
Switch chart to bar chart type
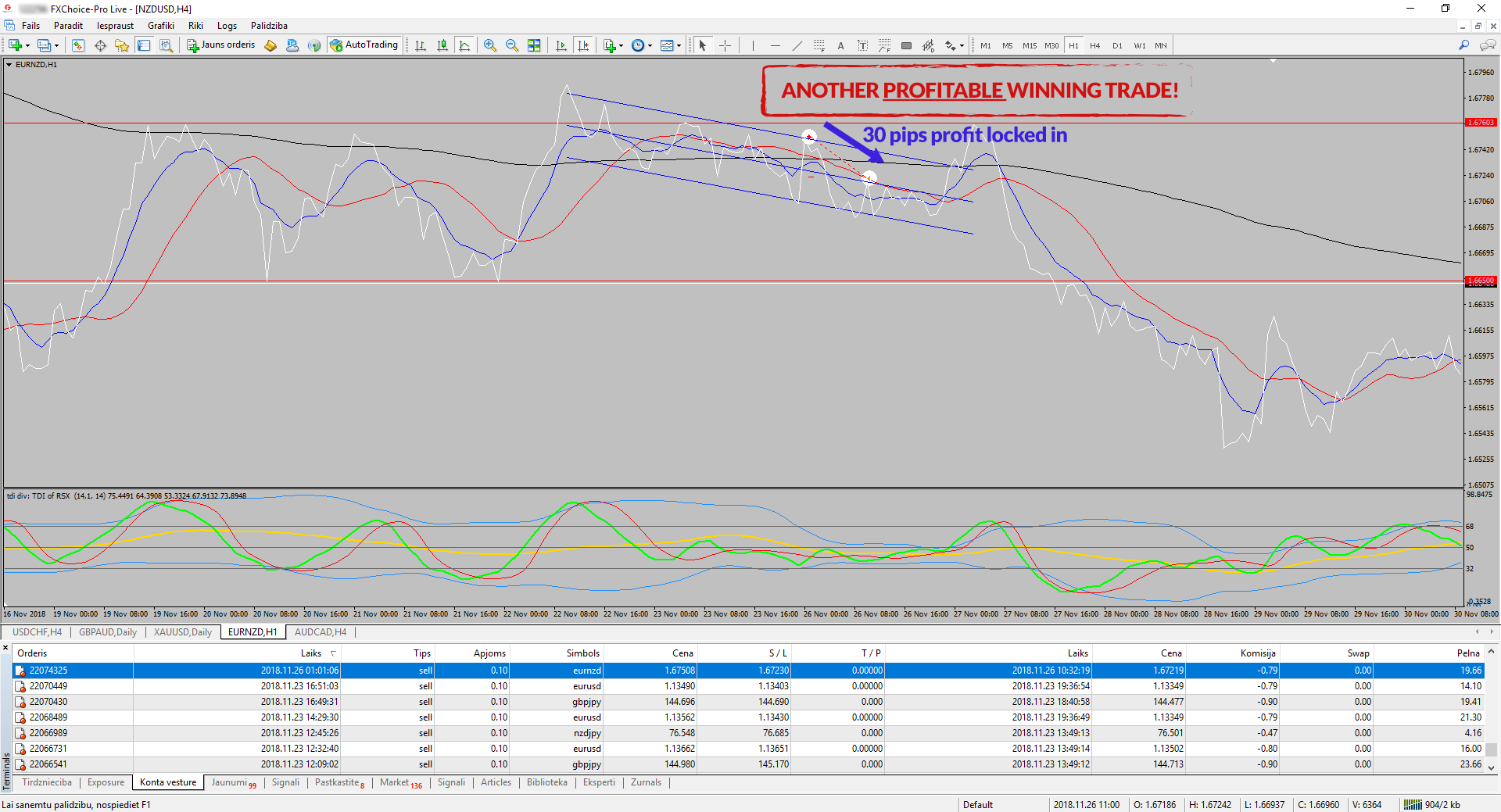421,45
